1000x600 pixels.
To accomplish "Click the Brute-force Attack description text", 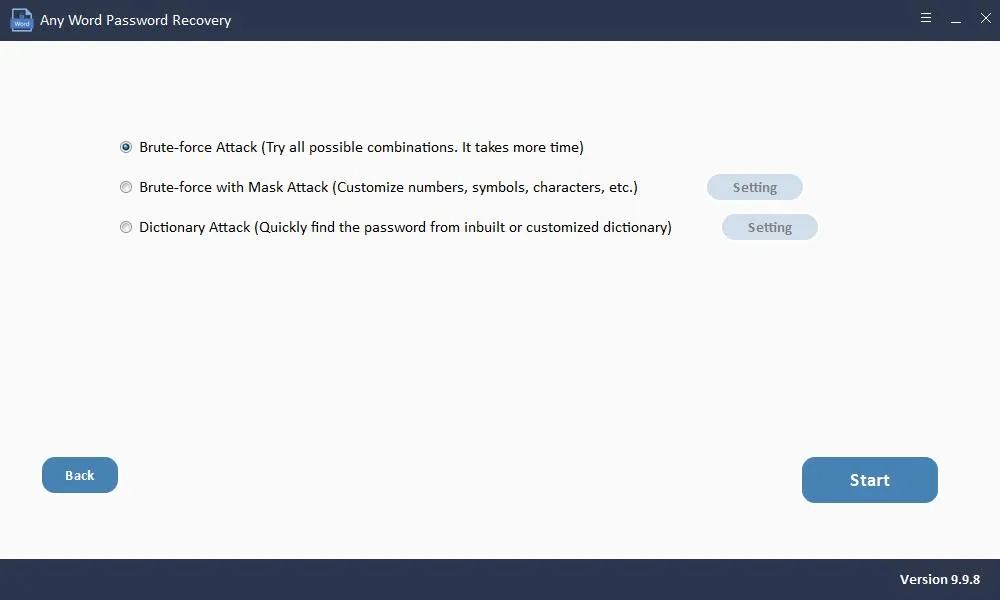I will pyautogui.click(x=360, y=147).
